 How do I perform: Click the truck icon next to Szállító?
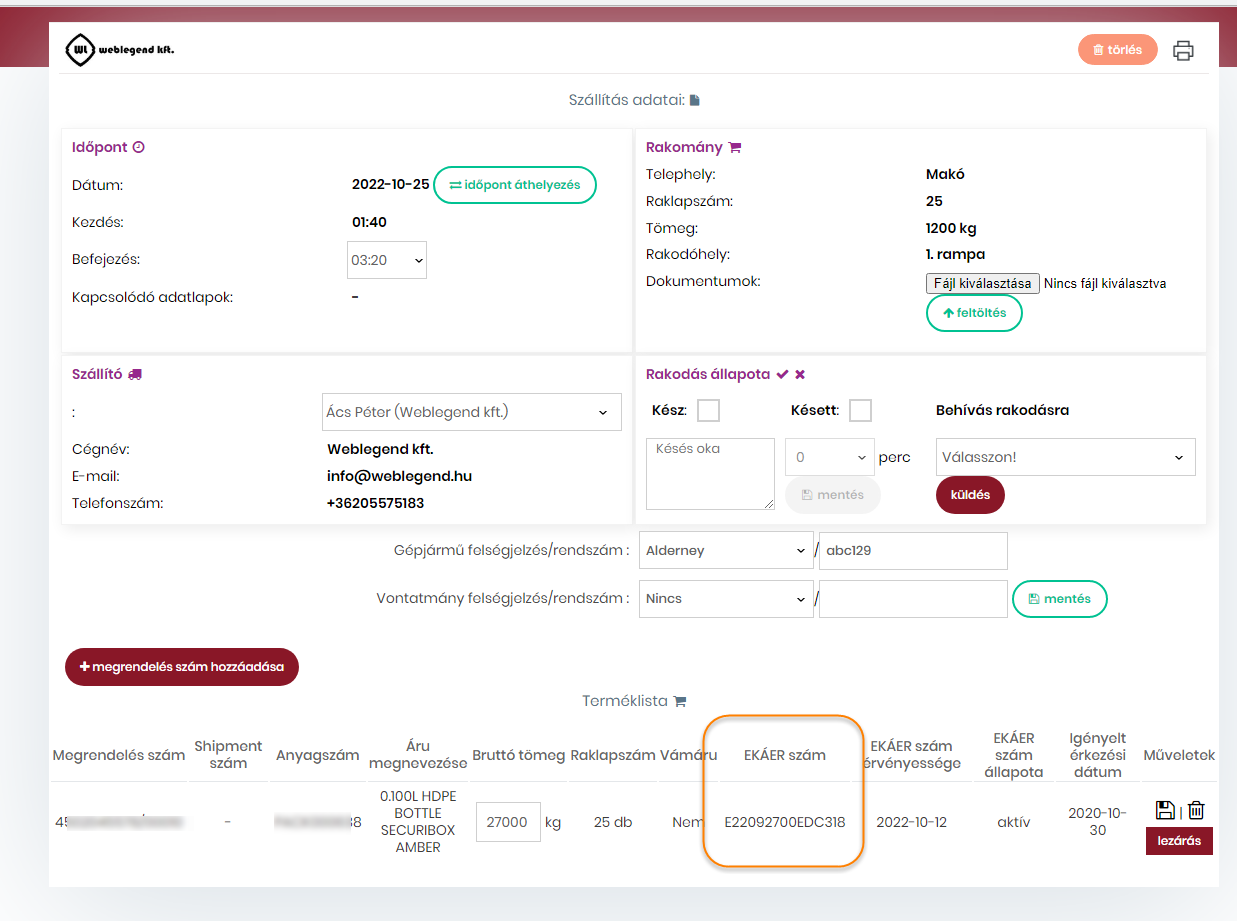135,374
